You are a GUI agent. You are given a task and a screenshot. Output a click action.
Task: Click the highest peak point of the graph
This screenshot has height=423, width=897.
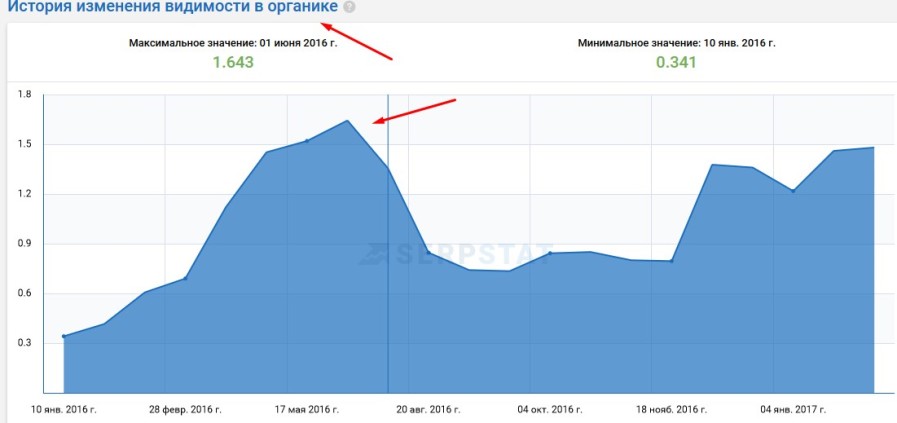(347, 121)
